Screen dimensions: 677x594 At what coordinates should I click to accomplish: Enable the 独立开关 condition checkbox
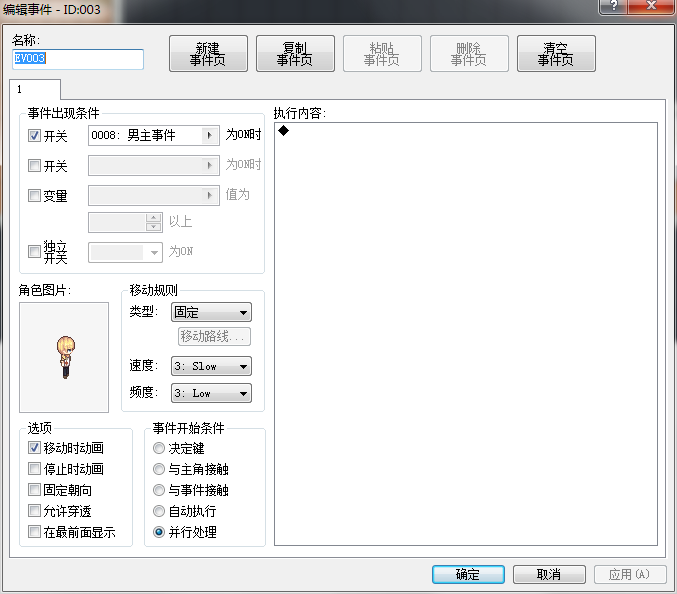[x=34, y=251]
